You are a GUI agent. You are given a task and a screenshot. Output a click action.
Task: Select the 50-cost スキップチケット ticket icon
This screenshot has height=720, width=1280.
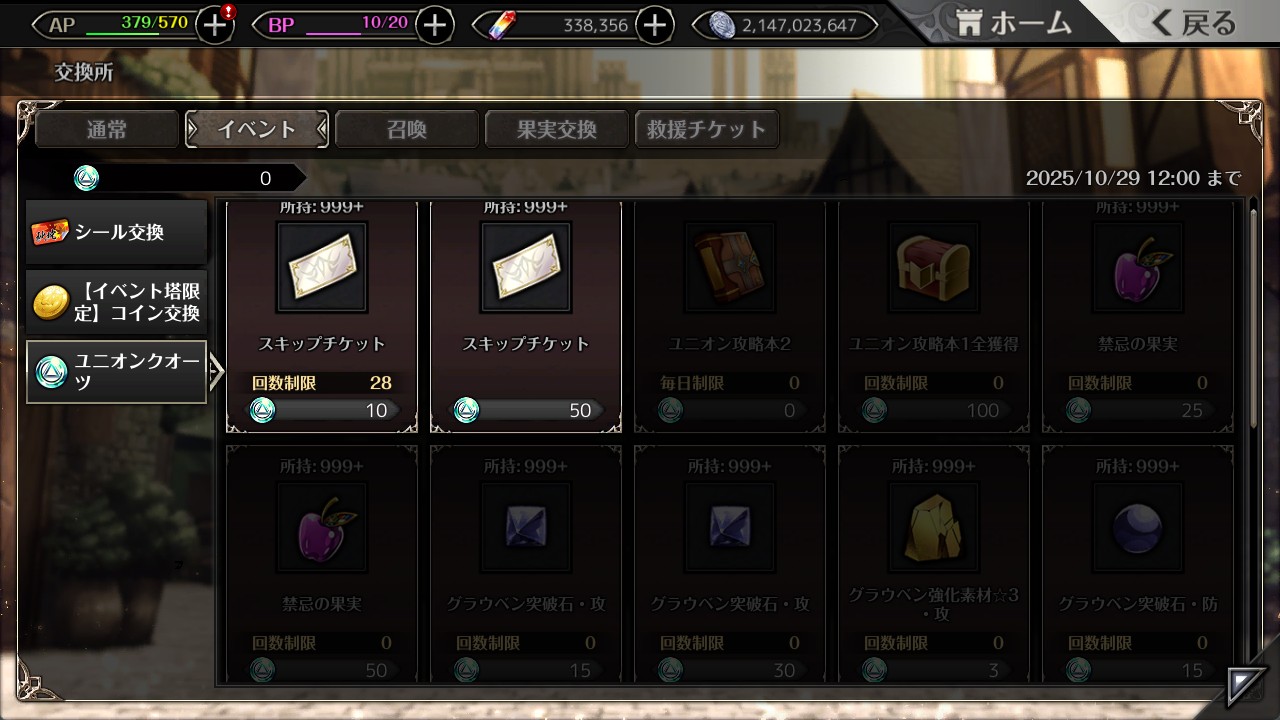pos(526,268)
